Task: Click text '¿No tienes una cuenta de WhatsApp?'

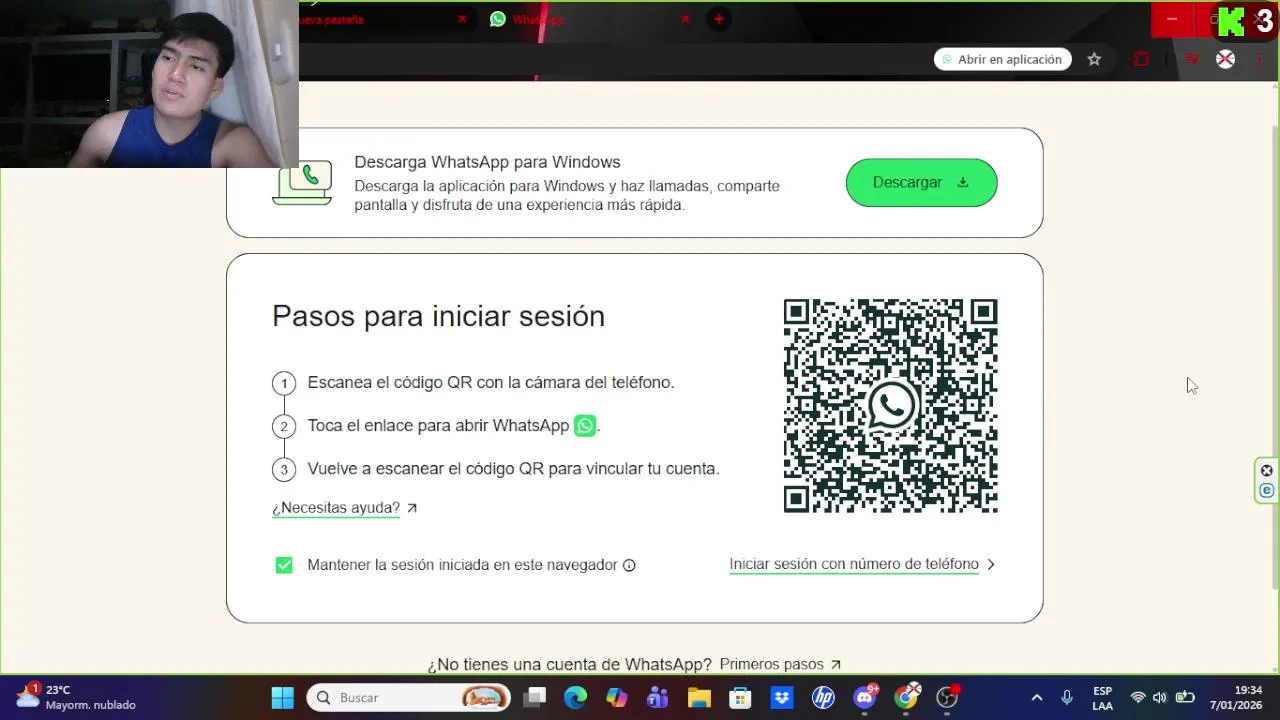Action: coord(569,664)
